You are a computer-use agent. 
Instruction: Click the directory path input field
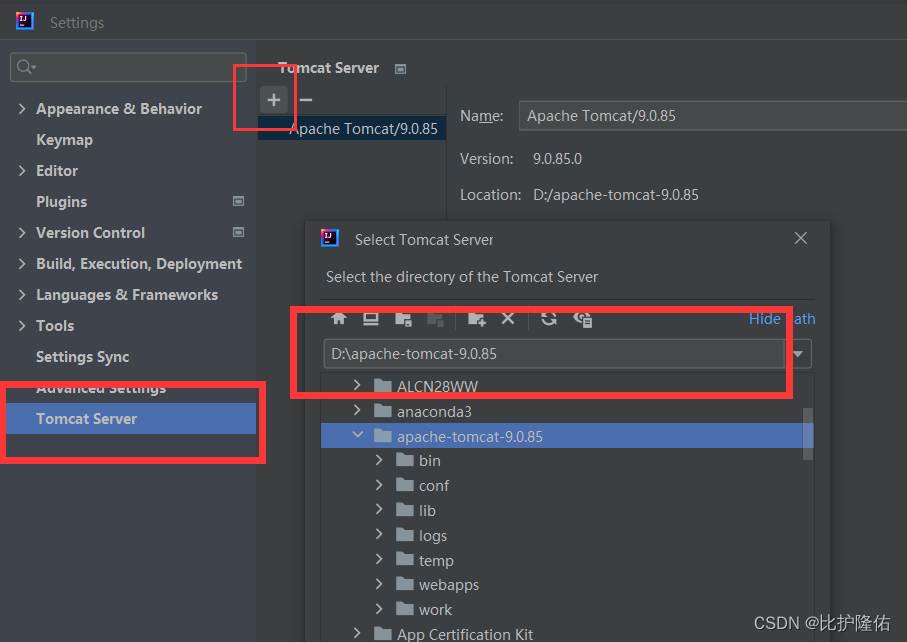click(554, 354)
